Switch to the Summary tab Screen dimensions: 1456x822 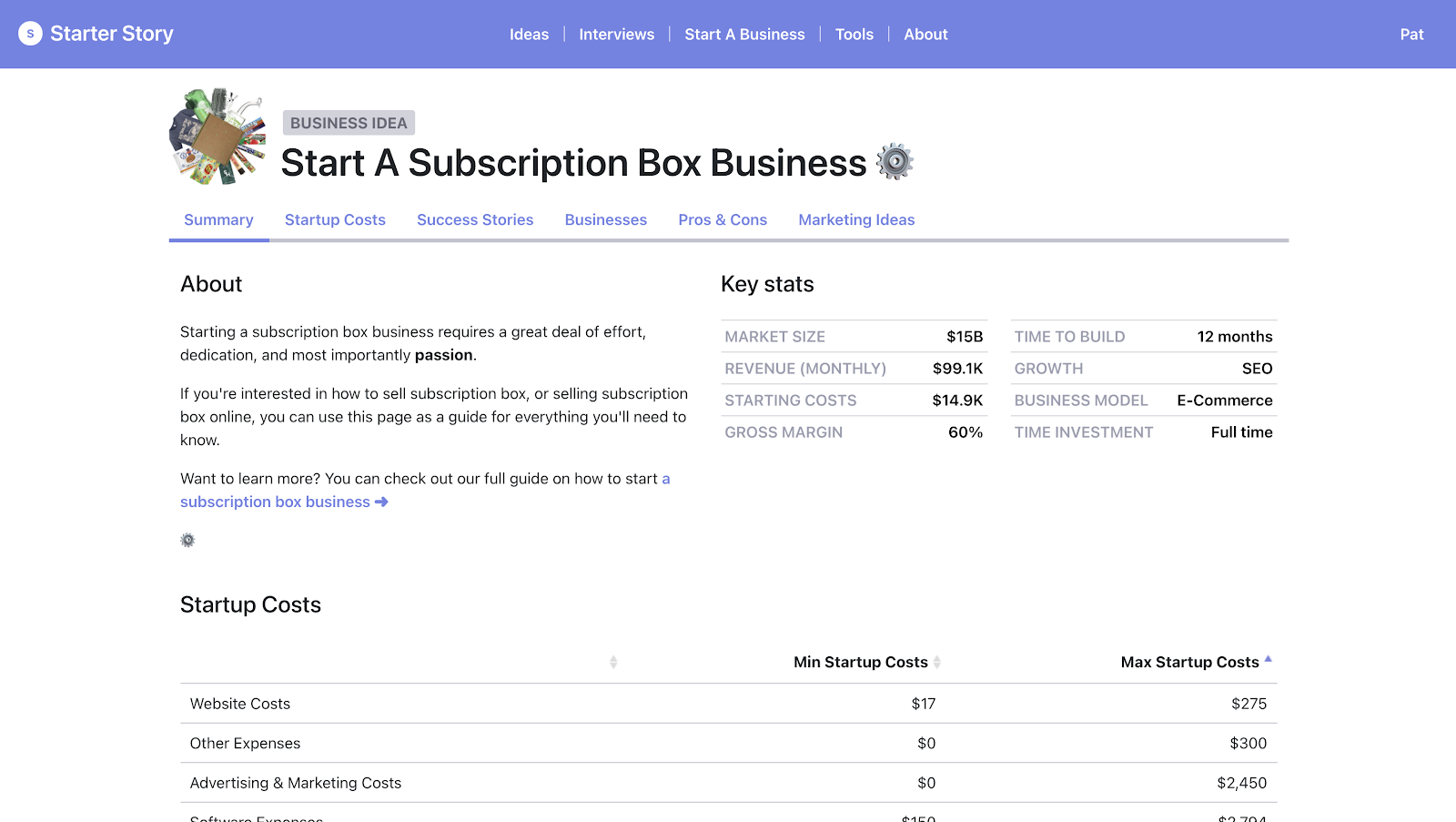click(218, 219)
